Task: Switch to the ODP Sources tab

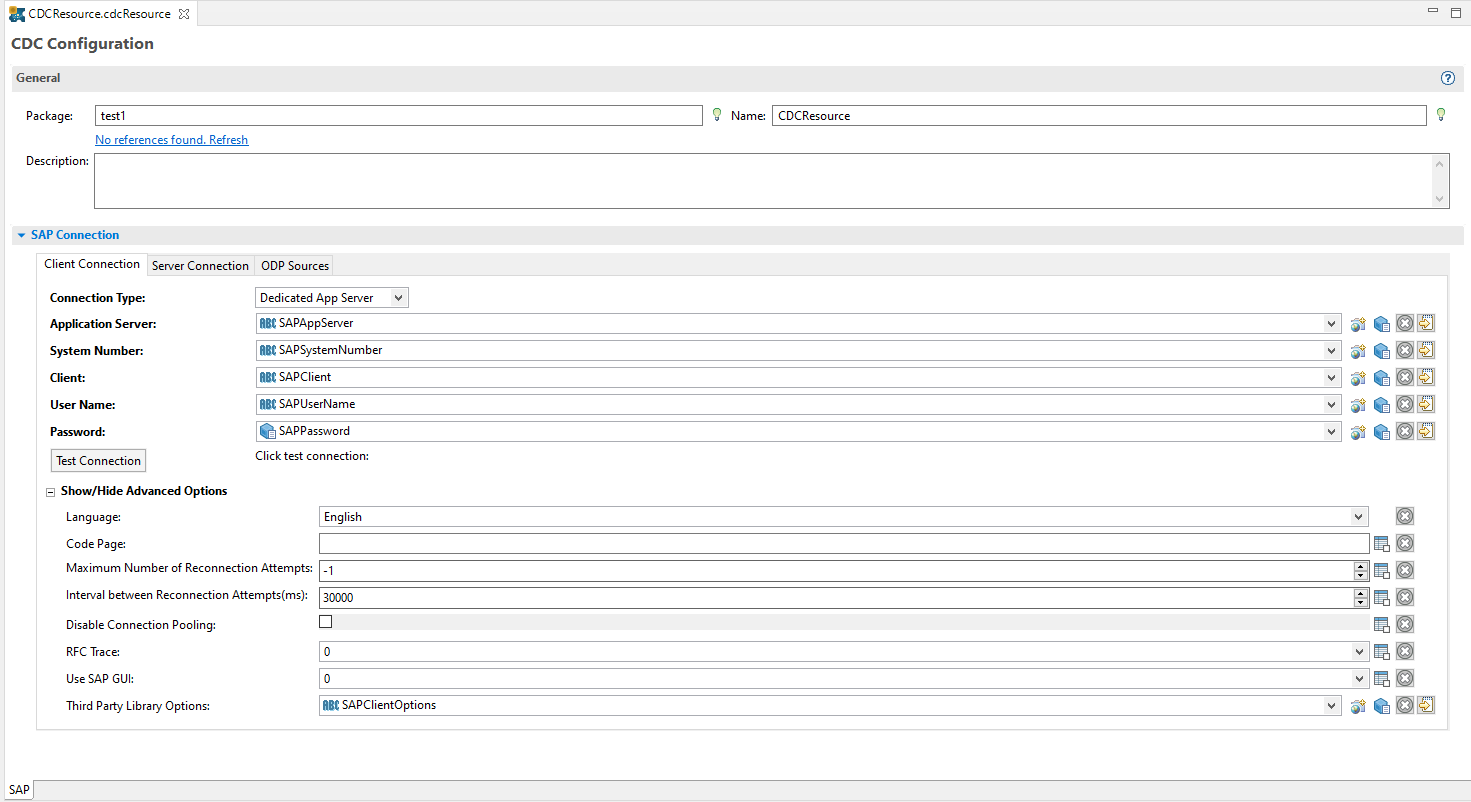Action: pos(295,266)
